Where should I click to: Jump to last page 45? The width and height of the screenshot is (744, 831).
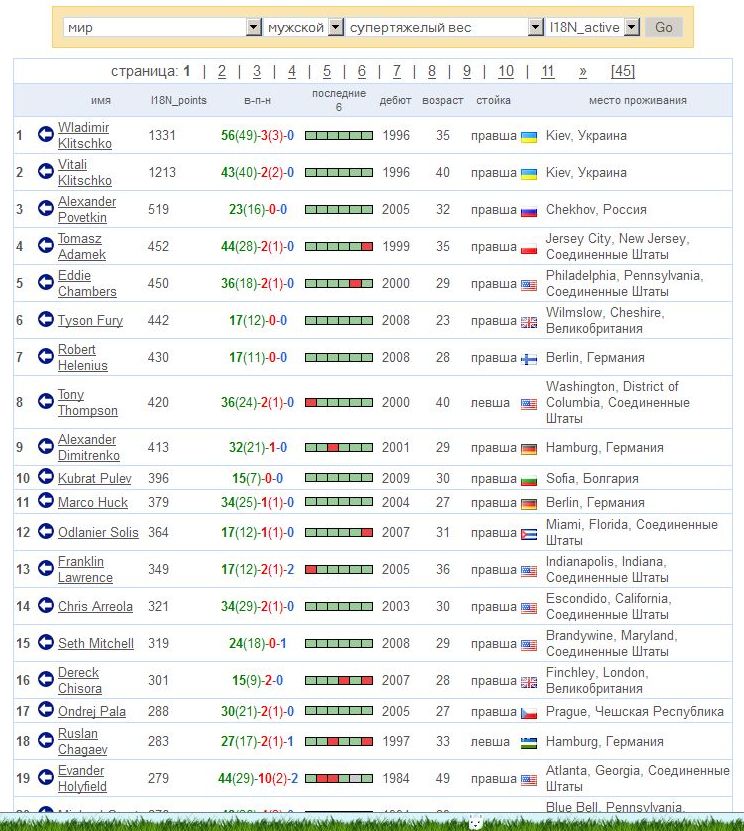(x=622, y=71)
